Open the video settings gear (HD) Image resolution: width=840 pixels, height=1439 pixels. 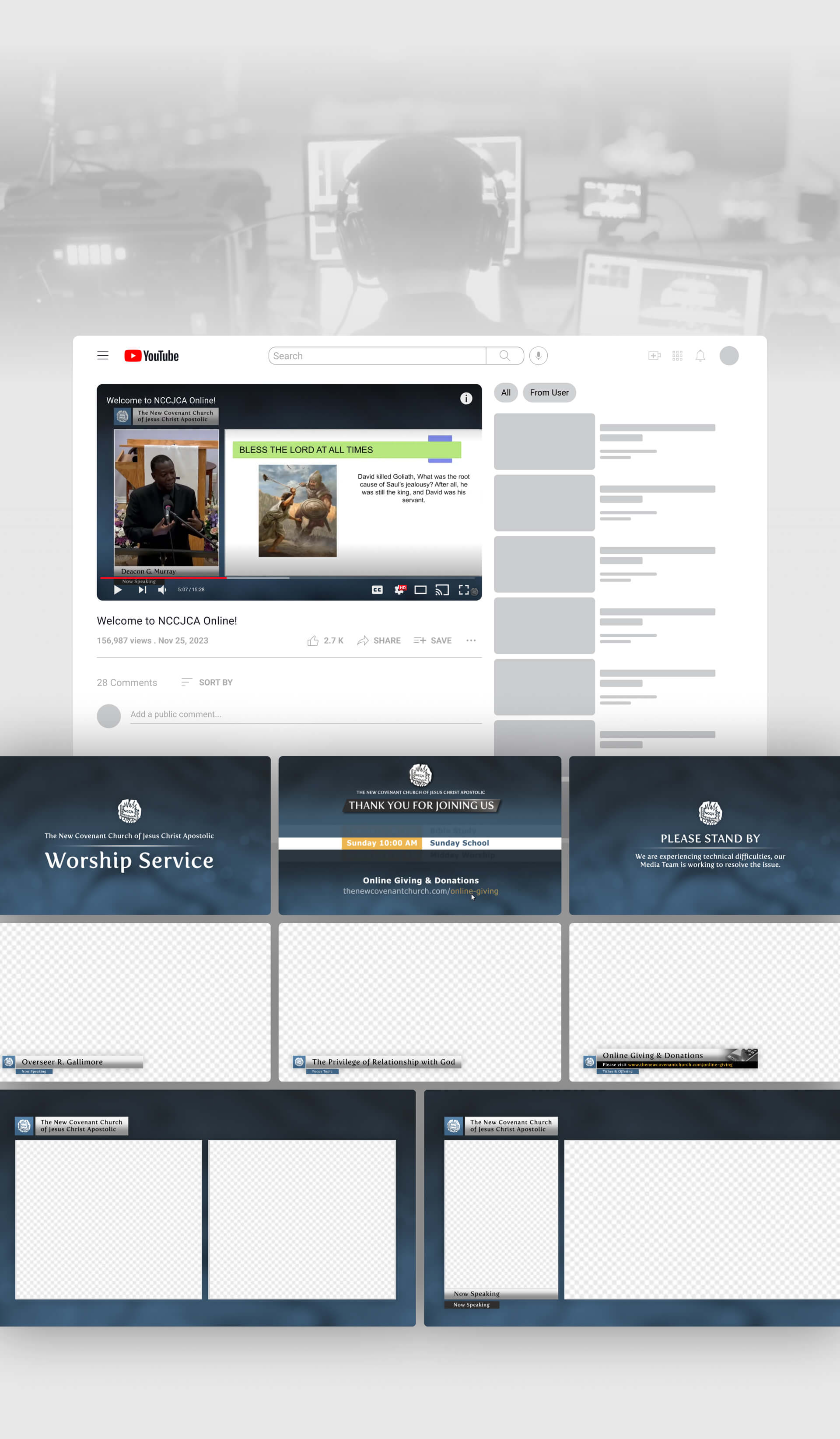tap(399, 590)
